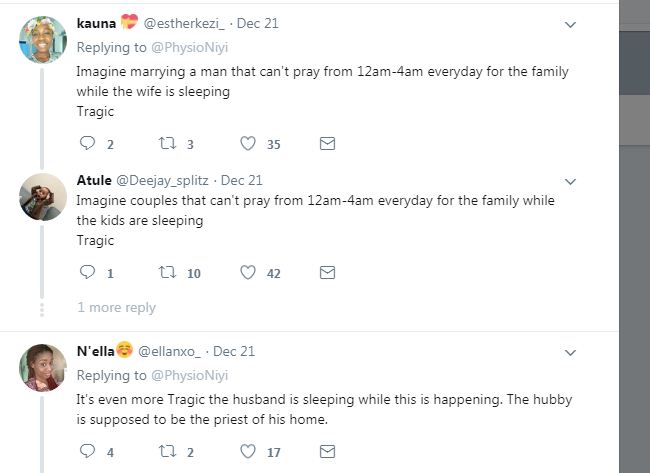Reply to kauna's tweet
The width and height of the screenshot is (650, 473).
point(86,144)
